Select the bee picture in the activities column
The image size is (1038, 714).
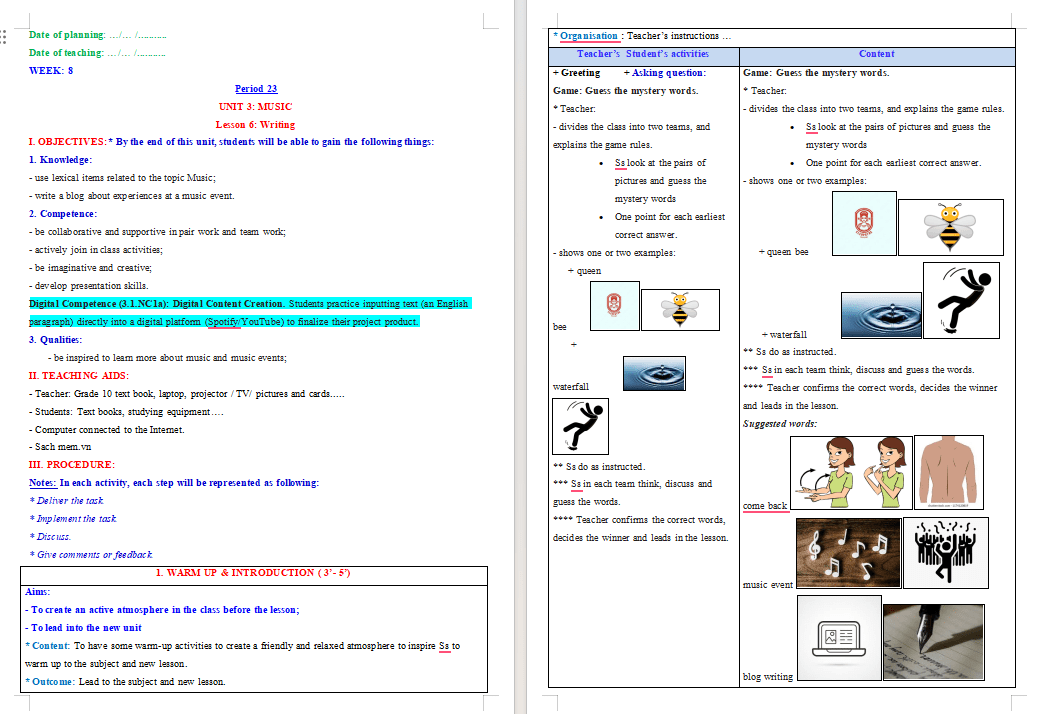pyautogui.click(x=680, y=310)
